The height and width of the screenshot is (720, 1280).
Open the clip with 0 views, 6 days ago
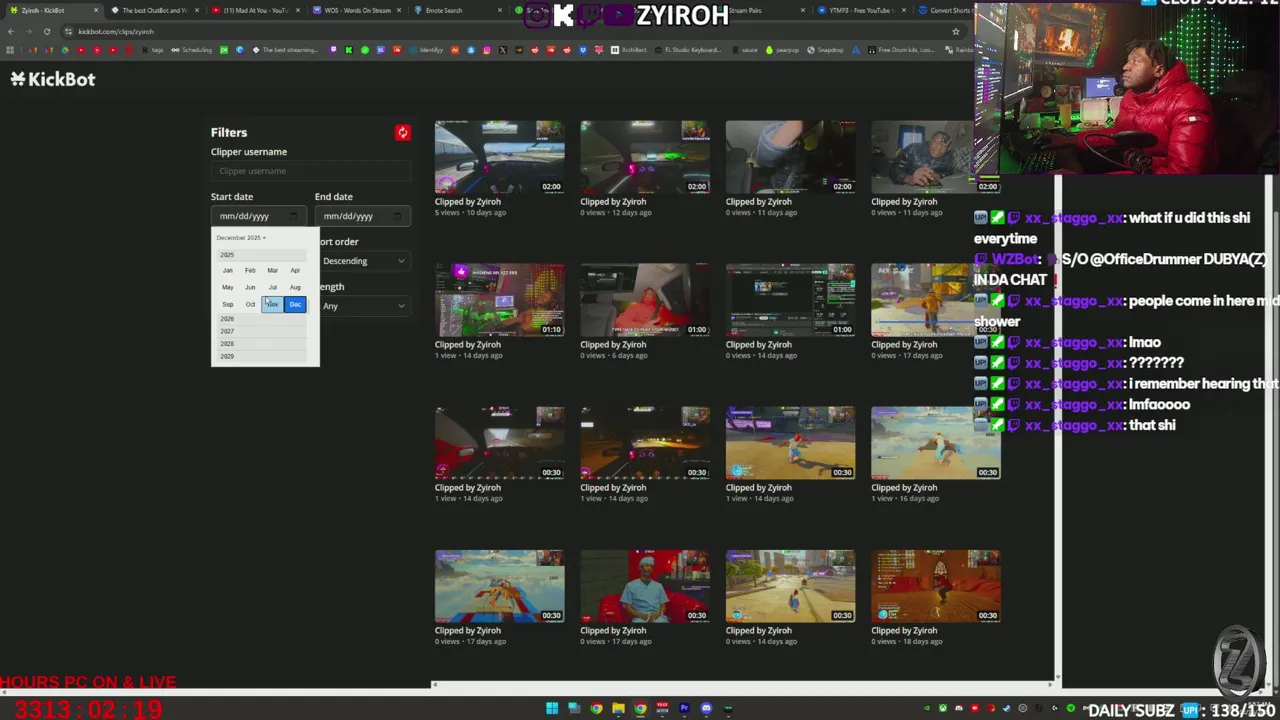coord(645,300)
